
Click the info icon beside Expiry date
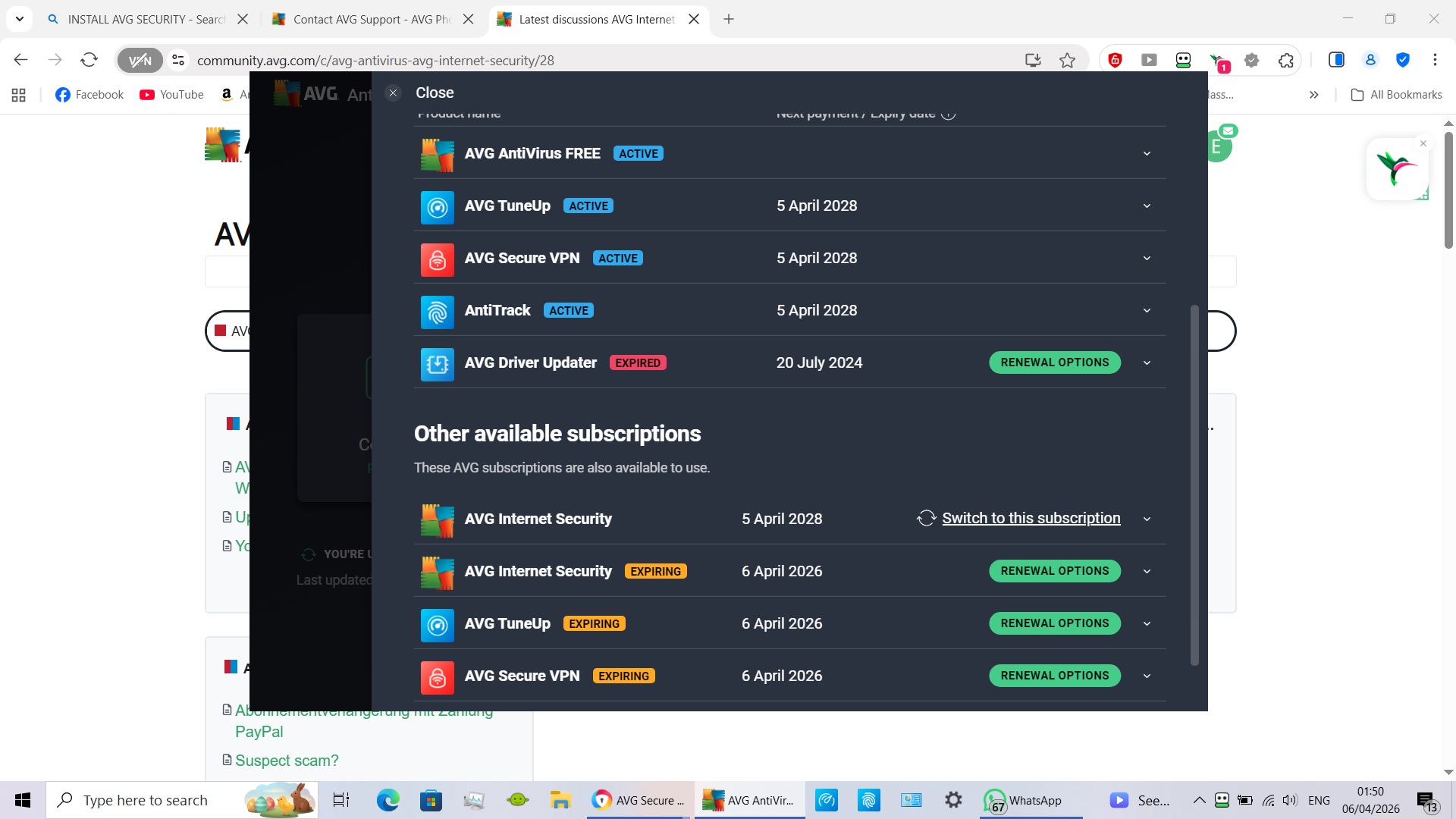pos(948,115)
